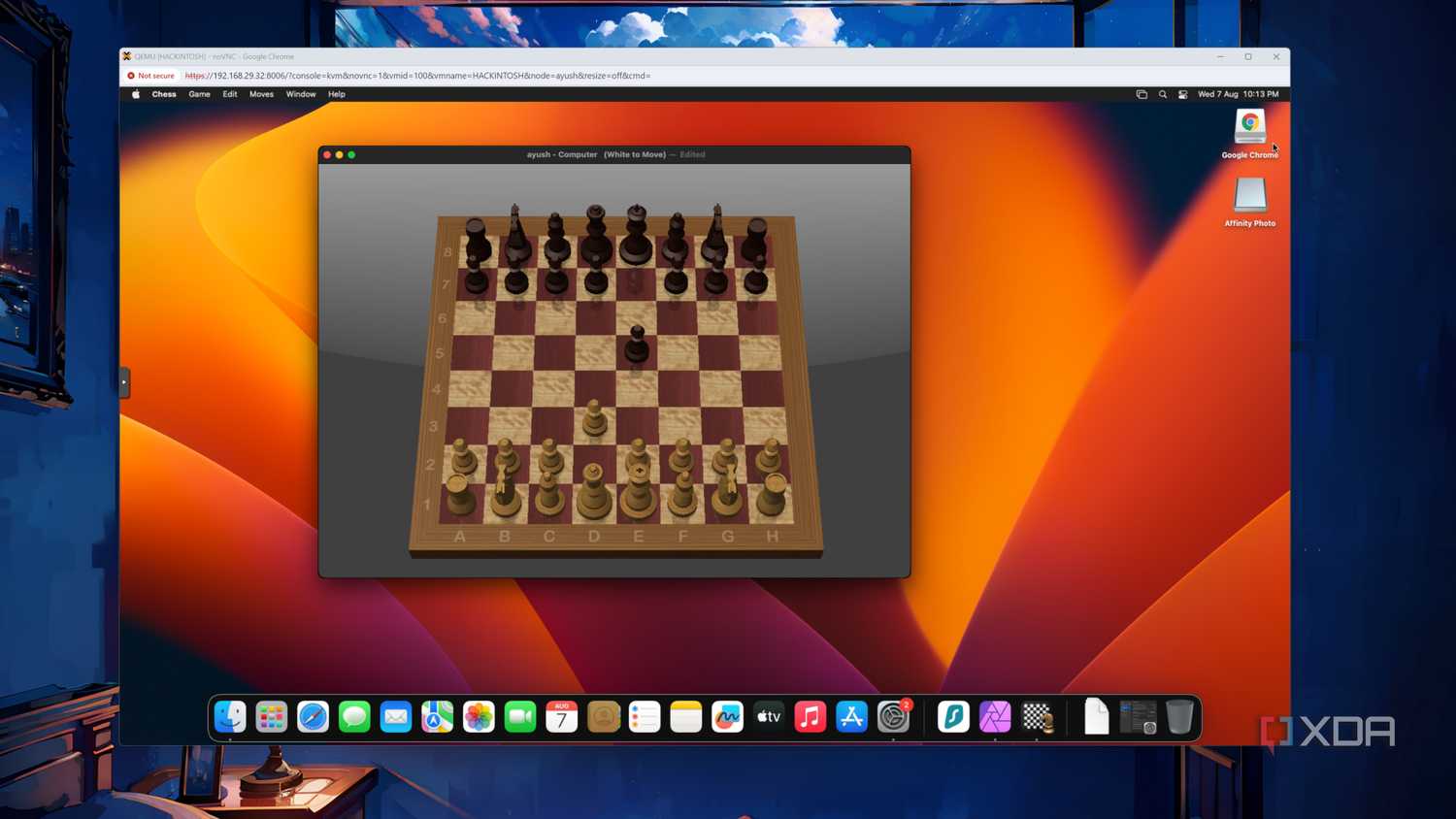Open Finder from the dock
This screenshot has height=819, width=1456.
(x=230, y=717)
